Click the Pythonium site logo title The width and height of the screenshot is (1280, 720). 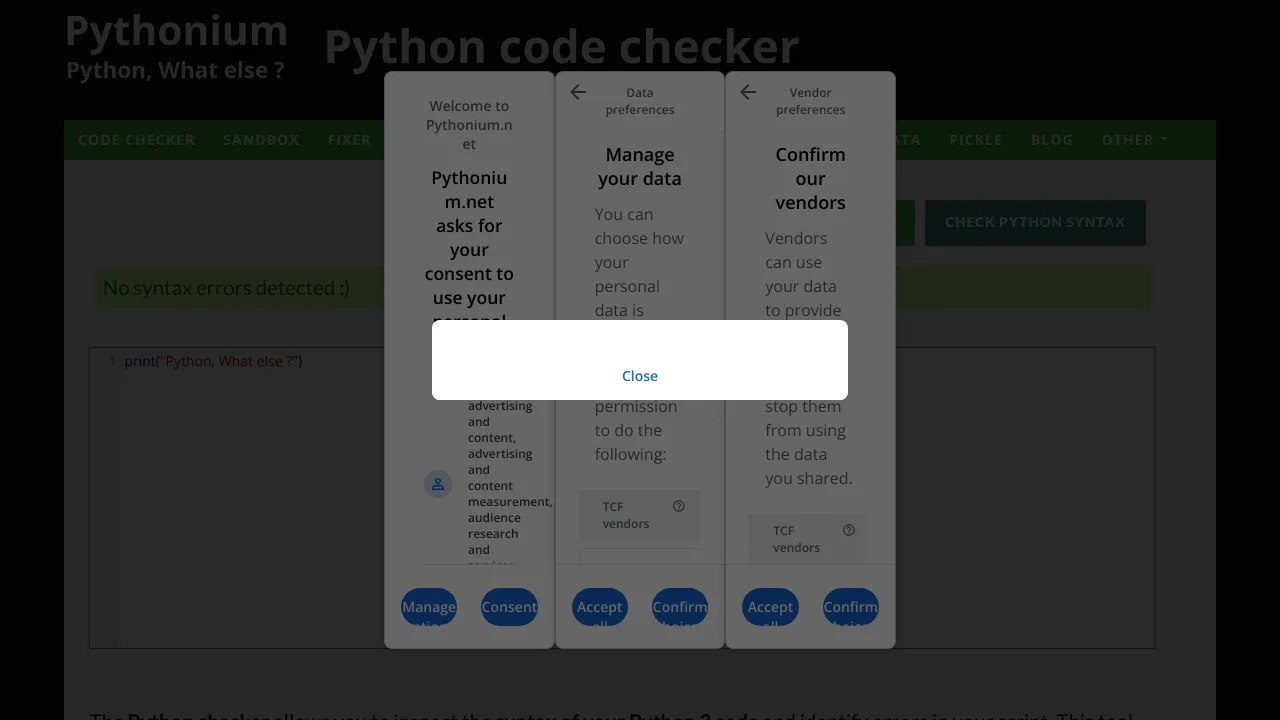coord(176,31)
